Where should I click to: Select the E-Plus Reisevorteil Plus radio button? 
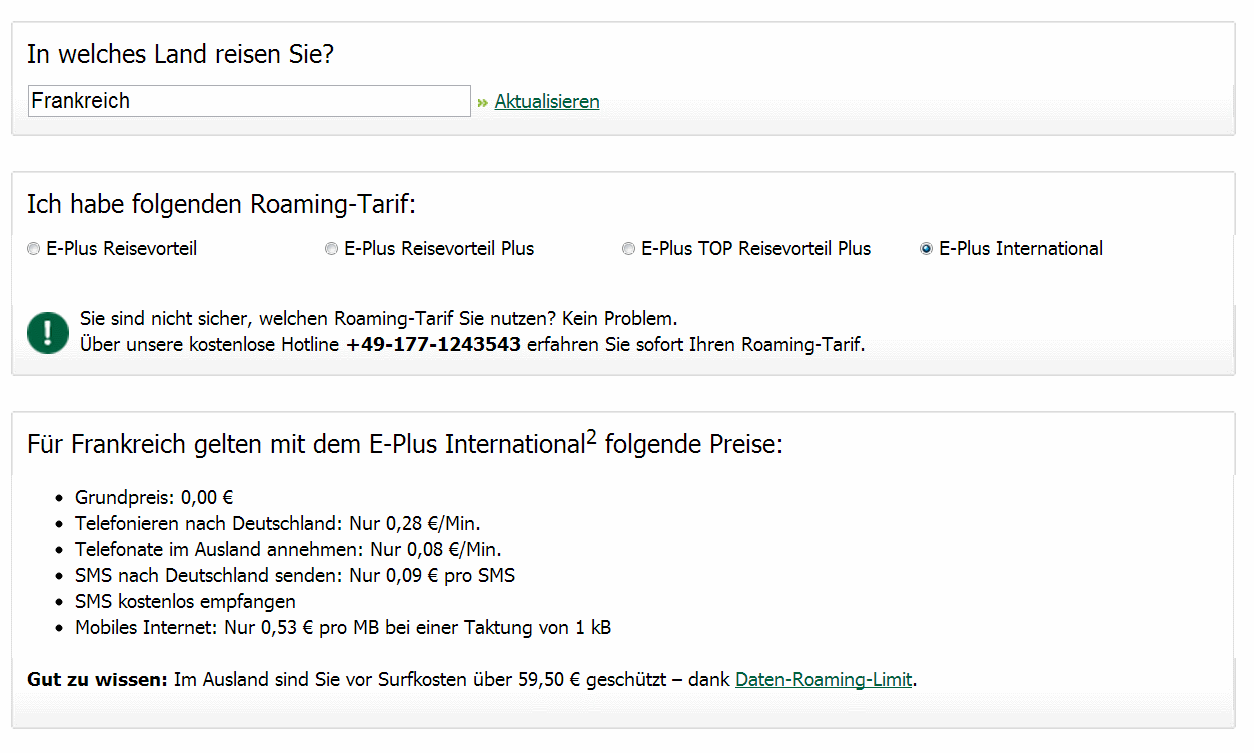pos(332,249)
